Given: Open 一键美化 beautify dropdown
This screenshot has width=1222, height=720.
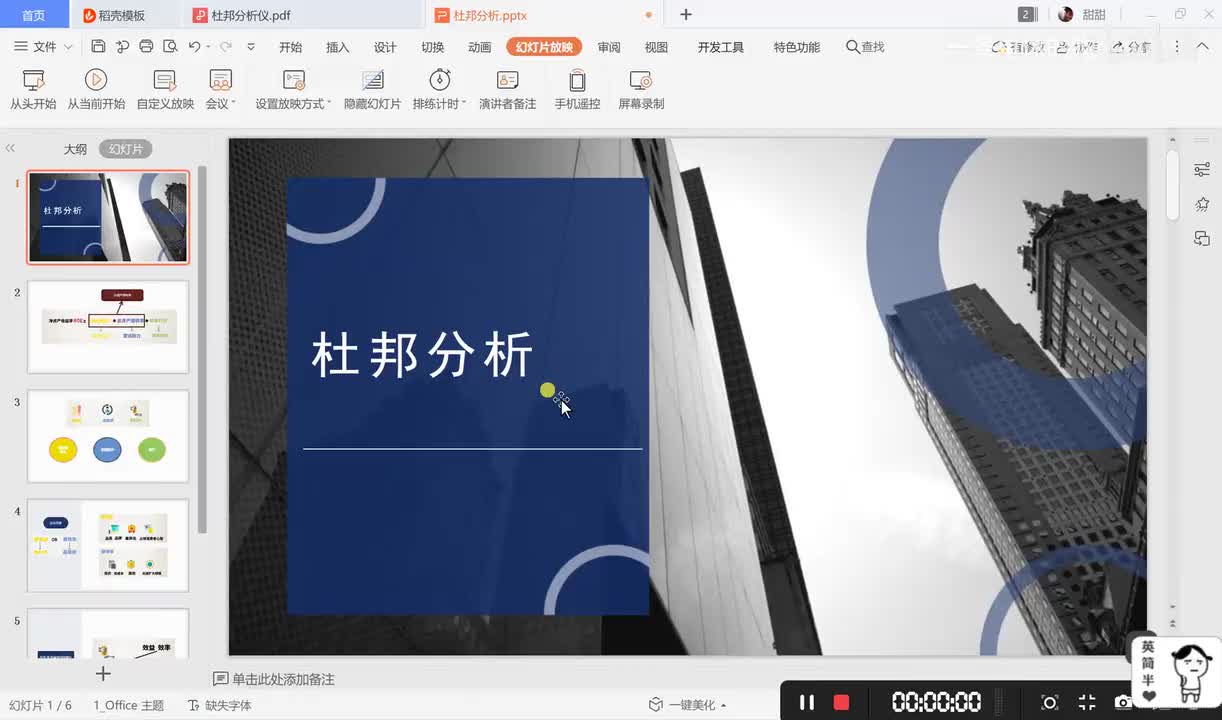Looking at the screenshot, I should [688, 705].
